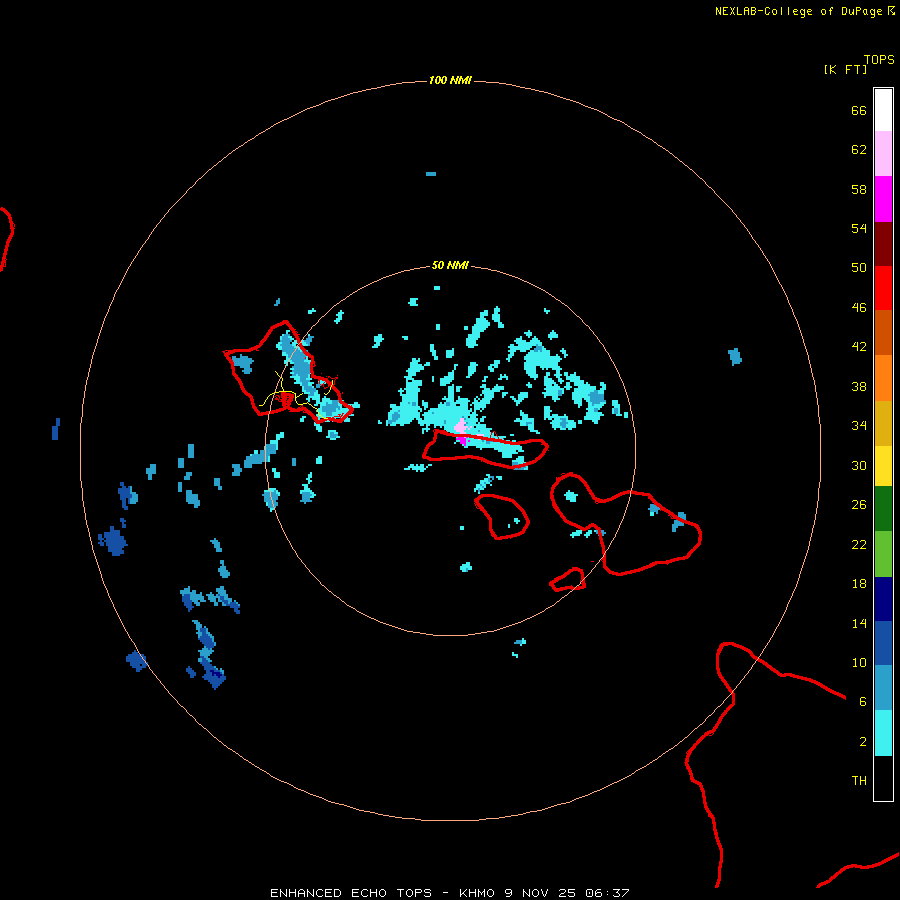Screen dimensions: 900x900
Task: Click the dark orange legend band near 42
Action: [x=883, y=332]
